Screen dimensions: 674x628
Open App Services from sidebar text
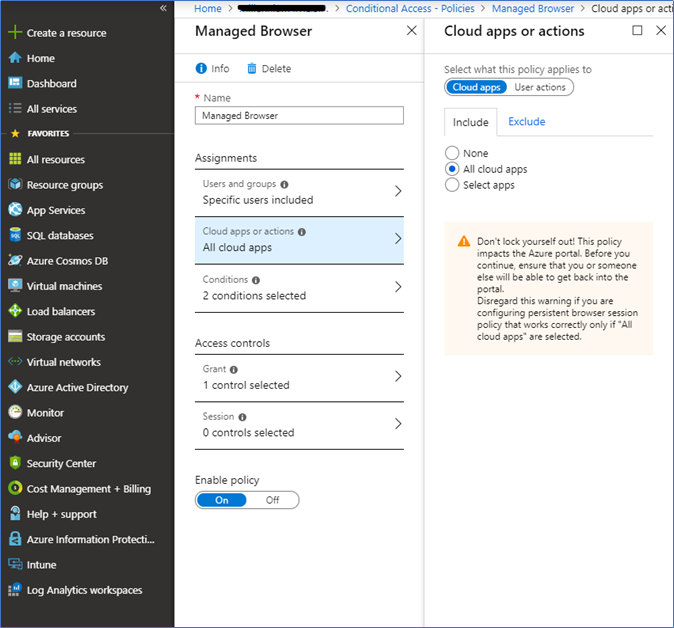(x=56, y=210)
